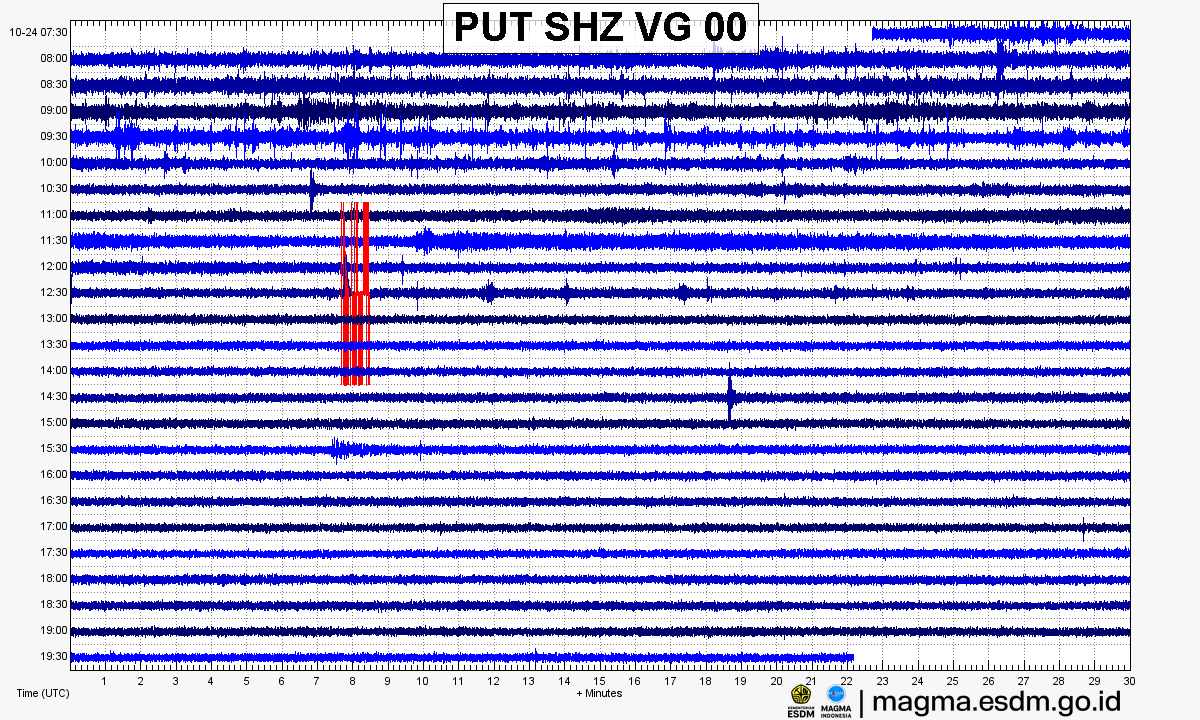1200x720 pixels.
Task: Click the 17:00 time label
Action: click(54, 526)
